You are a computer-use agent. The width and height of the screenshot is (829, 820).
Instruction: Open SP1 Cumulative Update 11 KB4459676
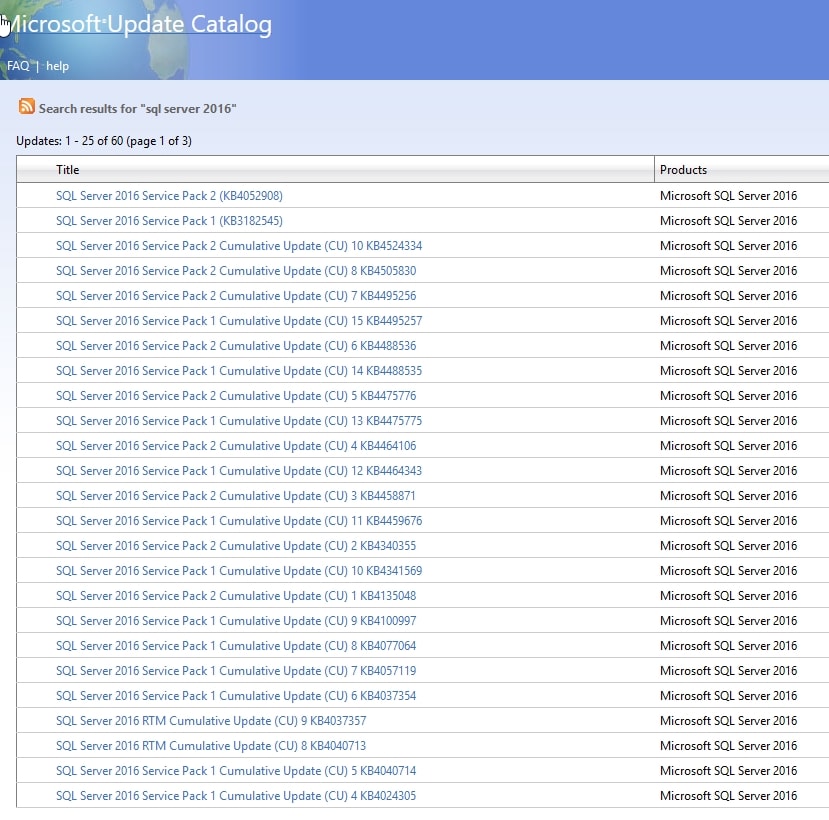pyautogui.click(x=239, y=521)
